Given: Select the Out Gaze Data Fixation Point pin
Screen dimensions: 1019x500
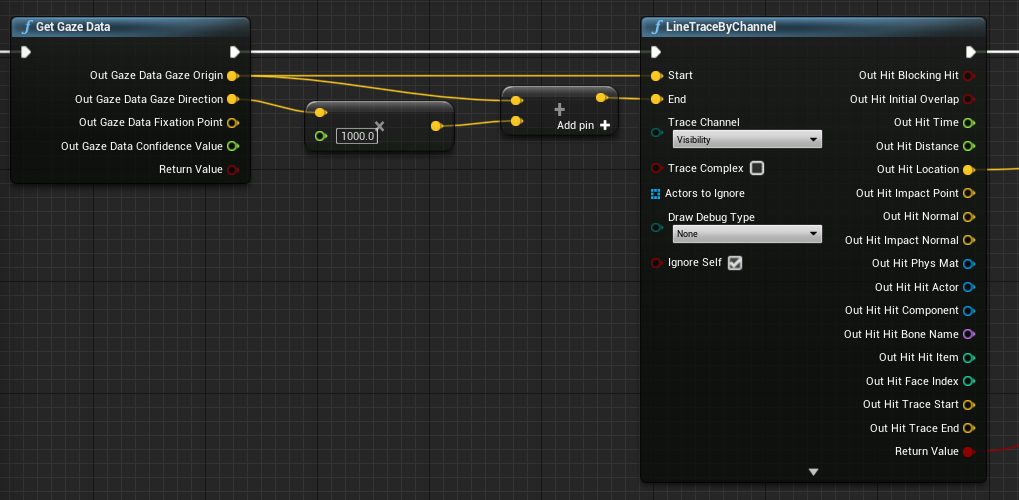Looking at the screenshot, I should click(x=232, y=123).
